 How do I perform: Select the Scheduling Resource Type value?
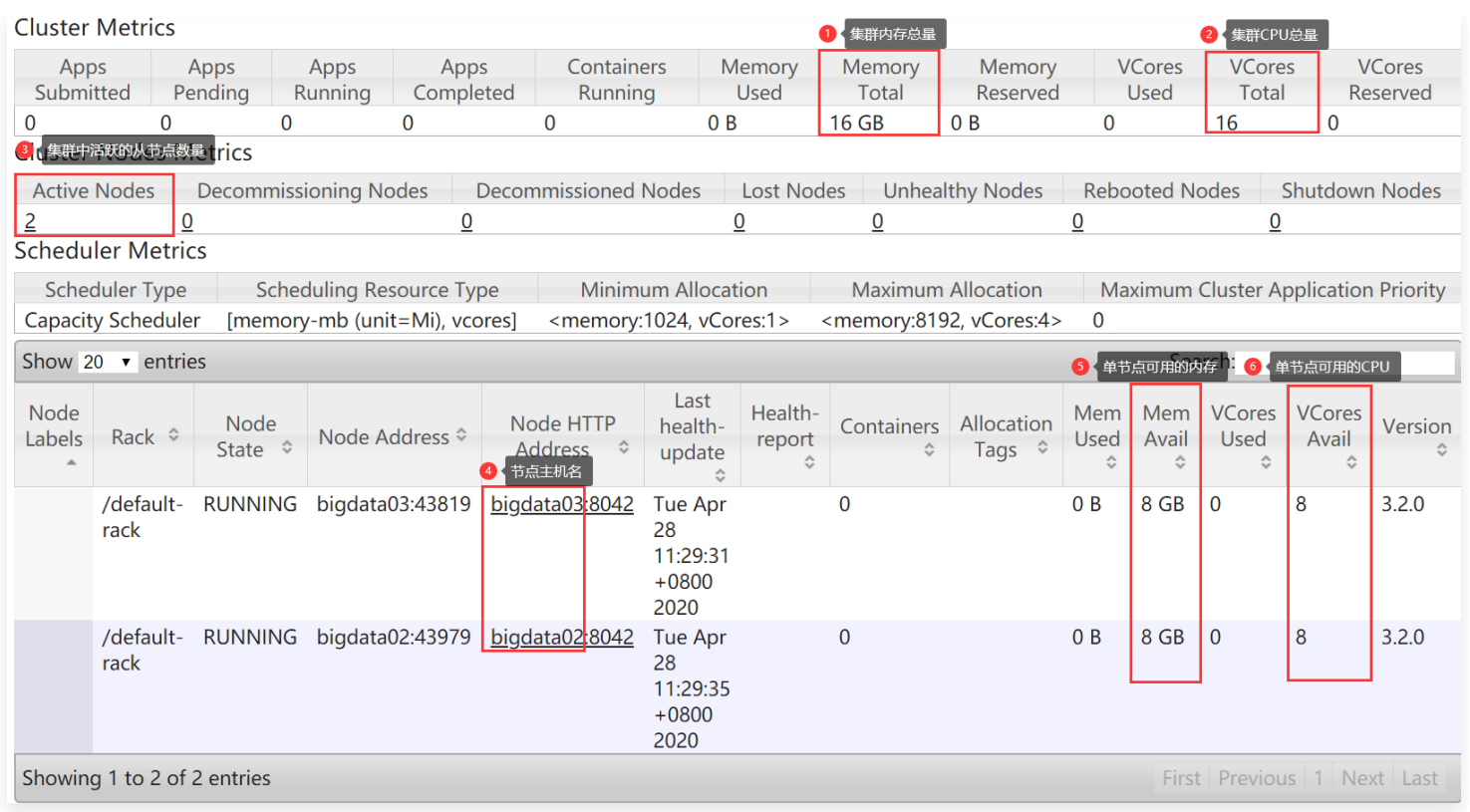[372, 321]
